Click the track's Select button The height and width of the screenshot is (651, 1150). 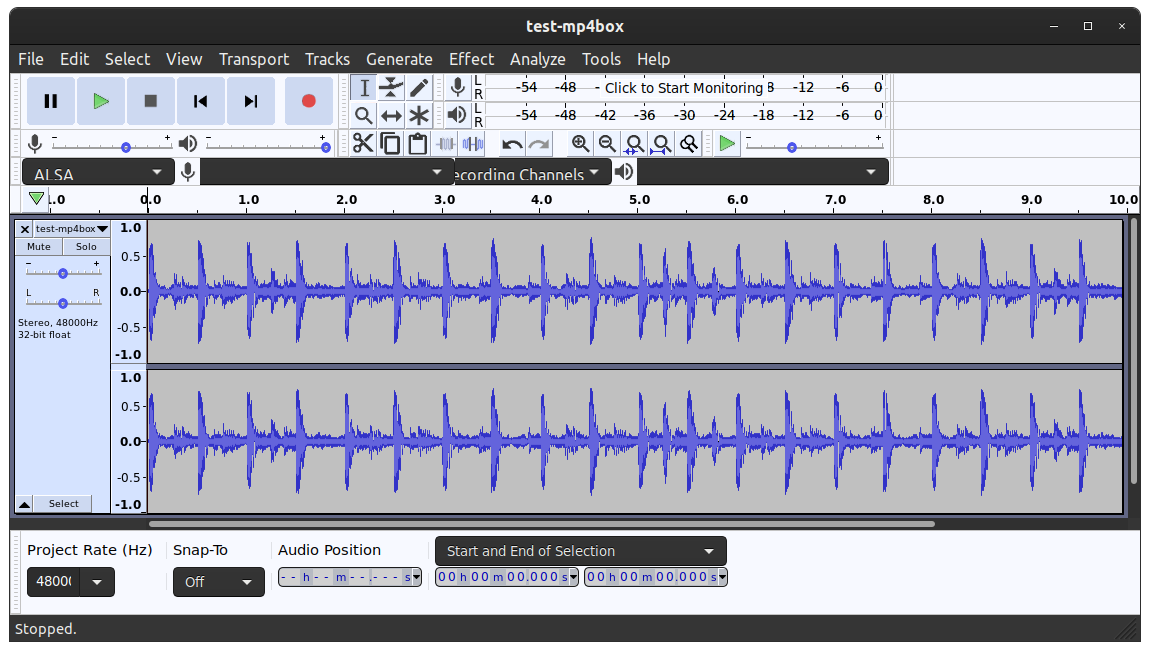point(64,504)
